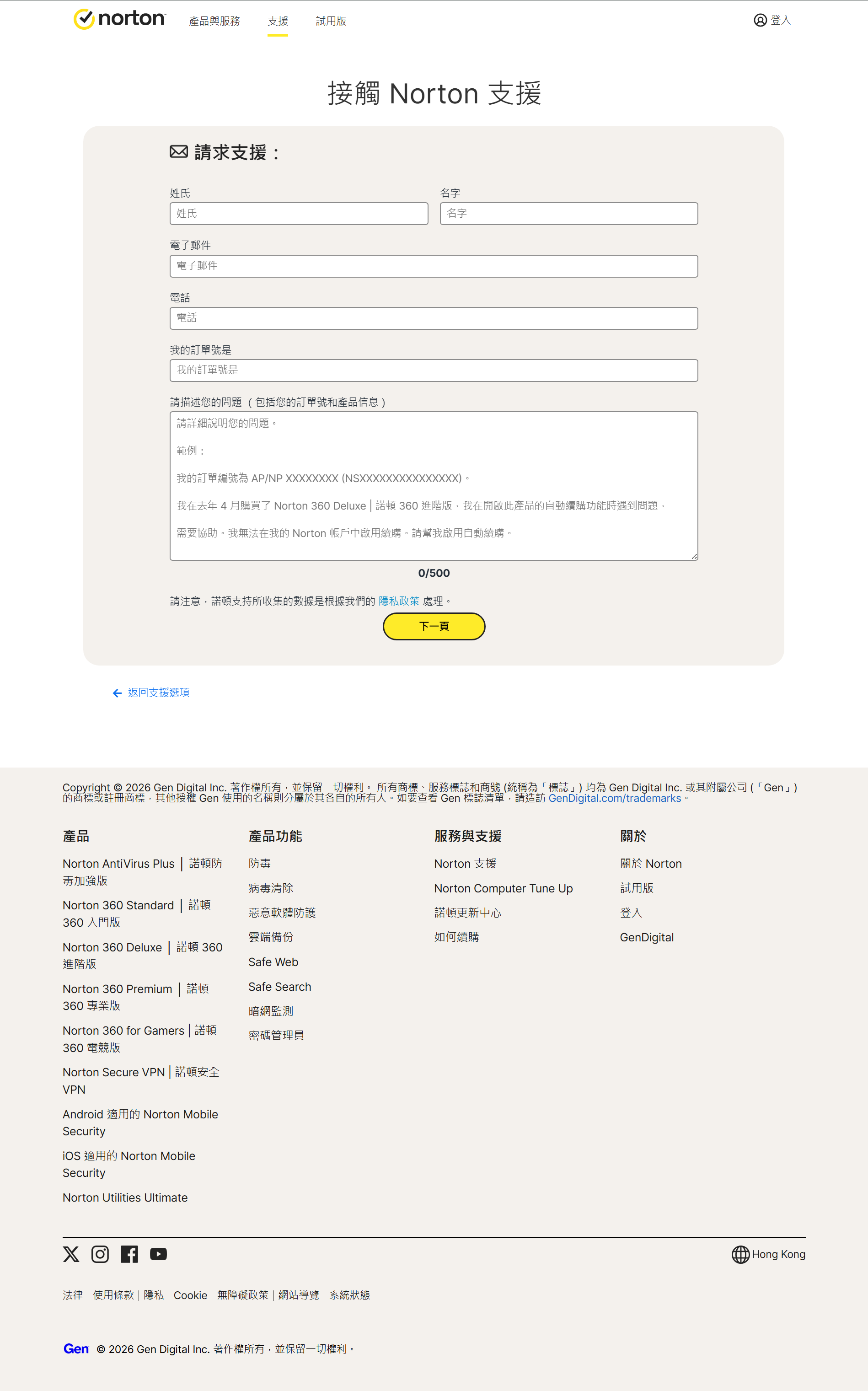Open the 隱私 footer link

point(154,1295)
